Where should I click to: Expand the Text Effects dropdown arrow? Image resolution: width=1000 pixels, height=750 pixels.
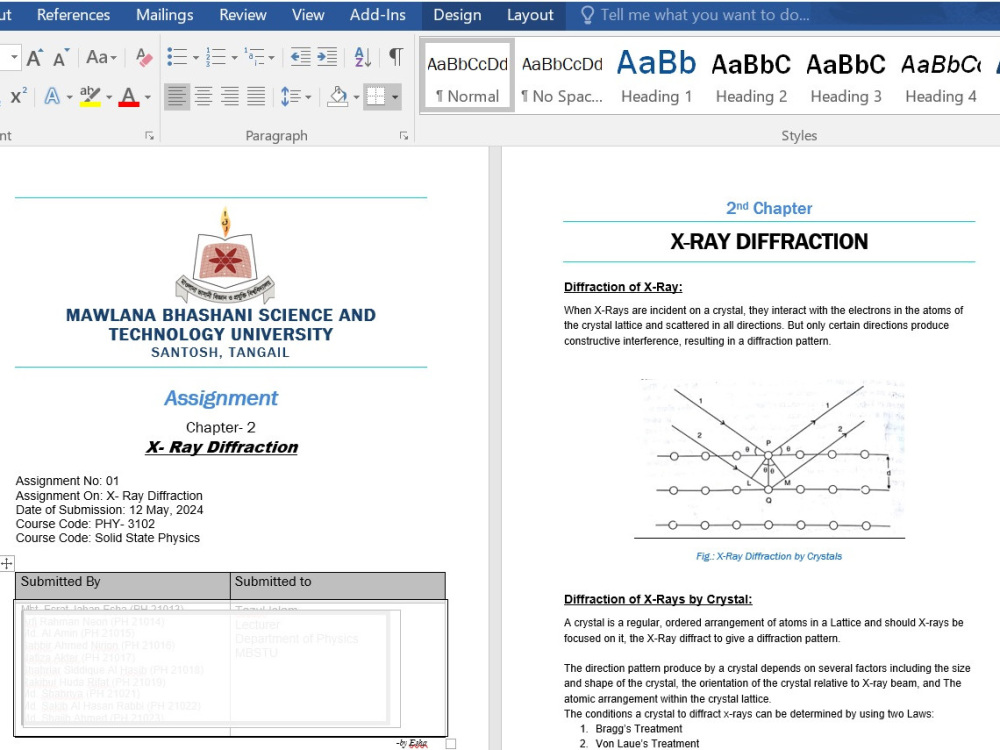coord(69,97)
